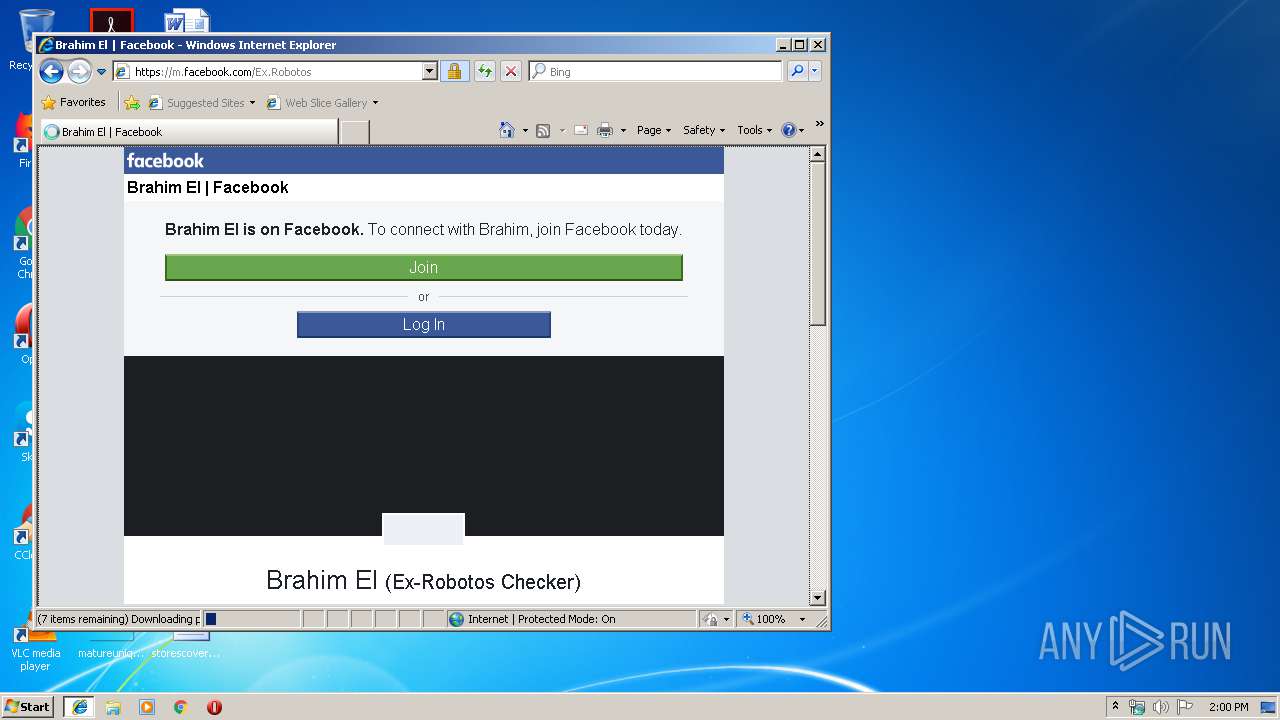Click the loading progress bar in status bar
The image size is (1280, 720).
pyautogui.click(x=252, y=619)
